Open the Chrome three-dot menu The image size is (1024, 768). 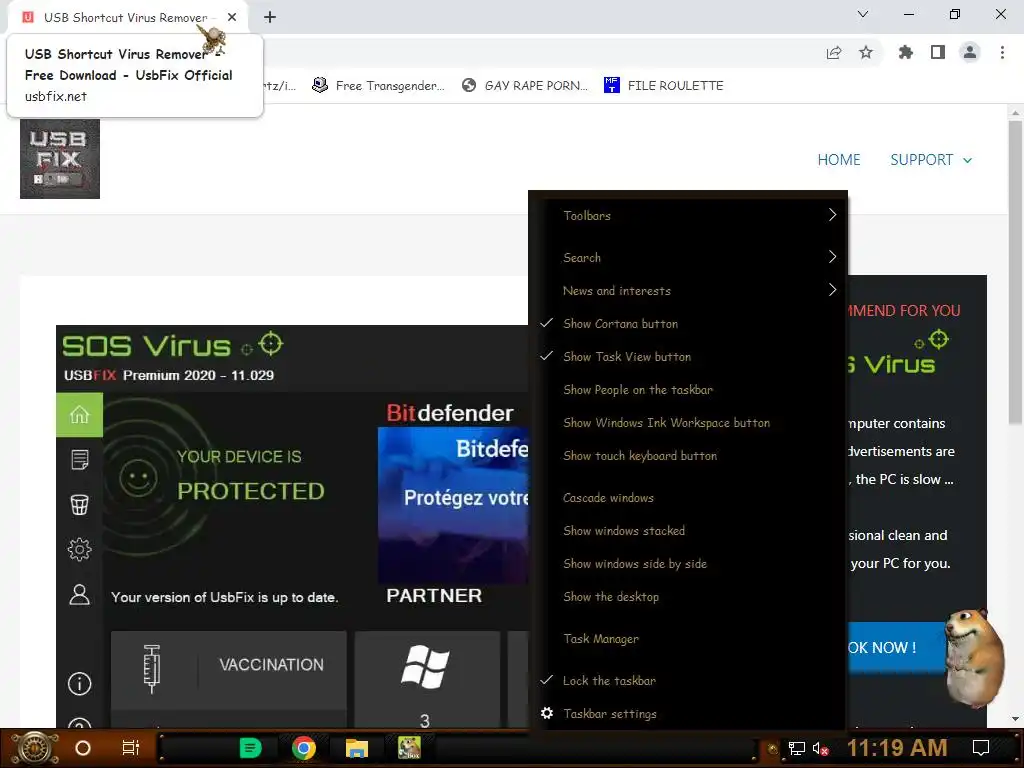coord(1002,52)
